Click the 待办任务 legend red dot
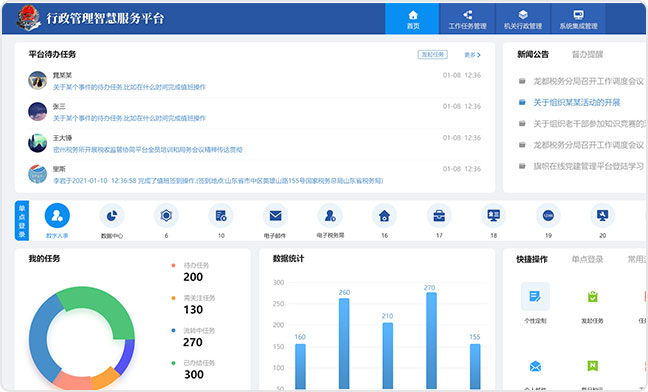This screenshot has height=392, width=648. click(173, 266)
